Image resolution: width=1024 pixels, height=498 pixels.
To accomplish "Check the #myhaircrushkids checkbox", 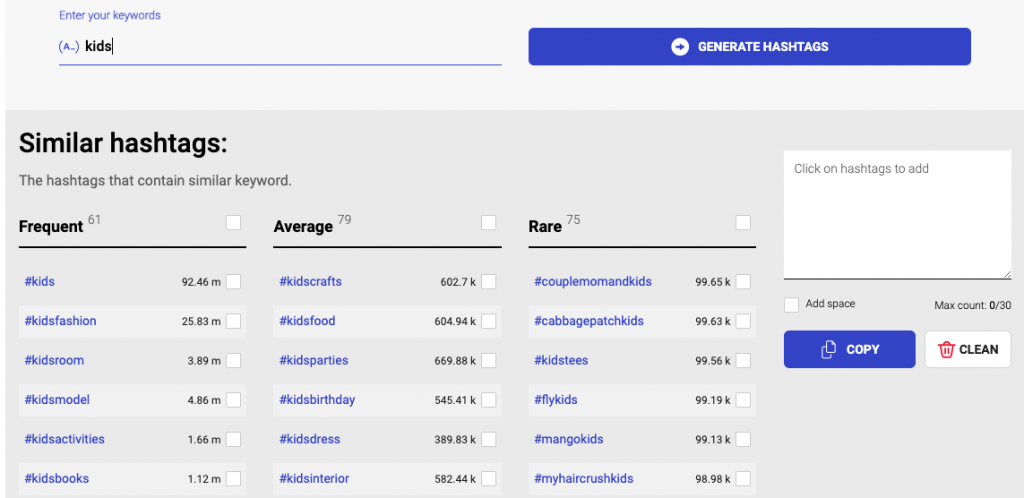I will pos(743,478).
